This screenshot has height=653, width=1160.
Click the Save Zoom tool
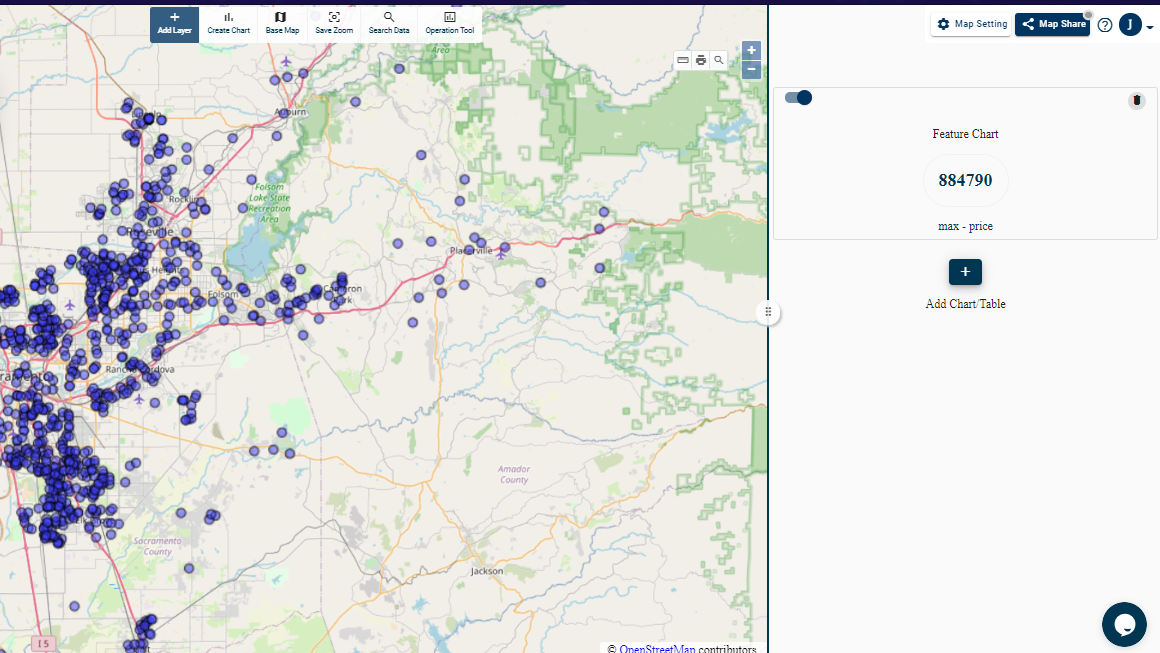334,24
